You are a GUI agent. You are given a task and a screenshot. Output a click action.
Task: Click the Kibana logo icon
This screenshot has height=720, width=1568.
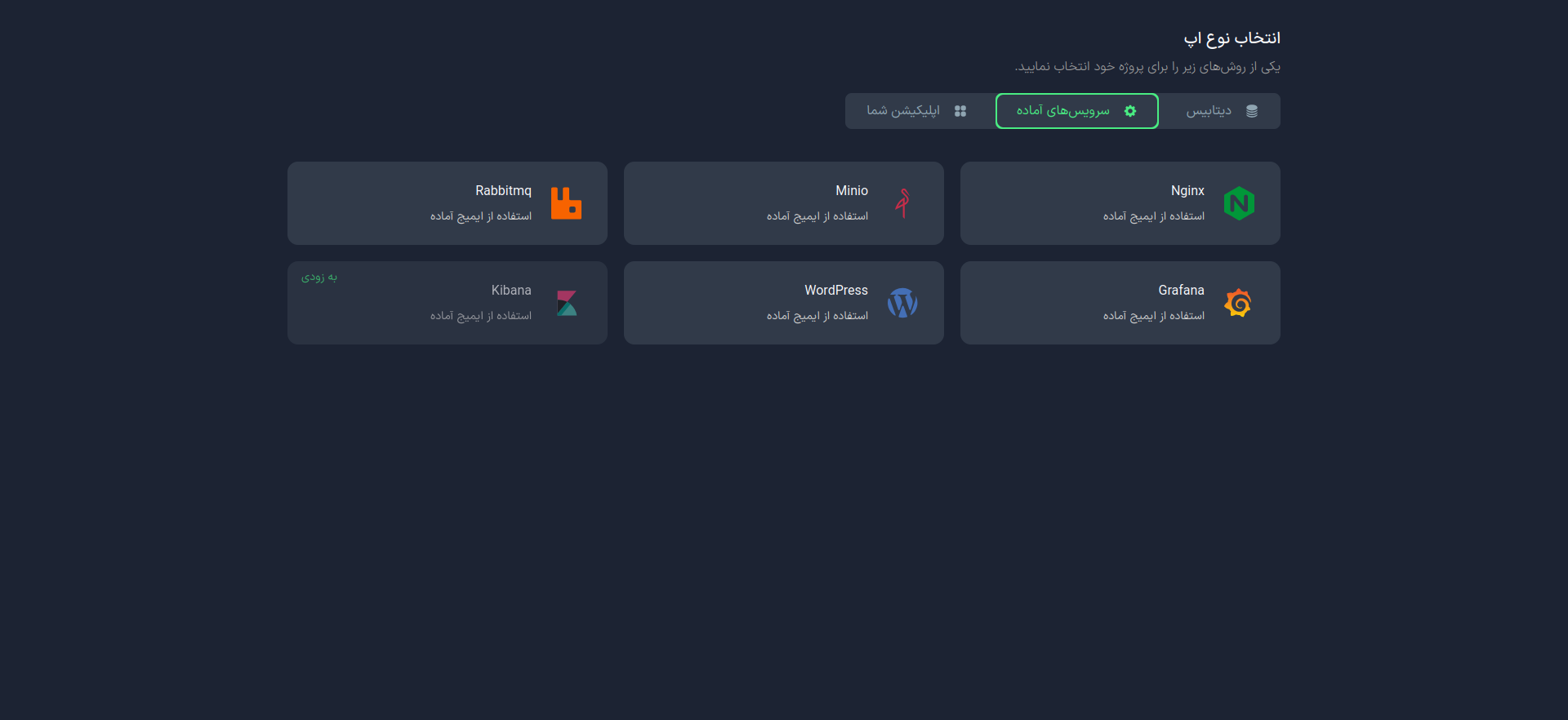(567, 303)
